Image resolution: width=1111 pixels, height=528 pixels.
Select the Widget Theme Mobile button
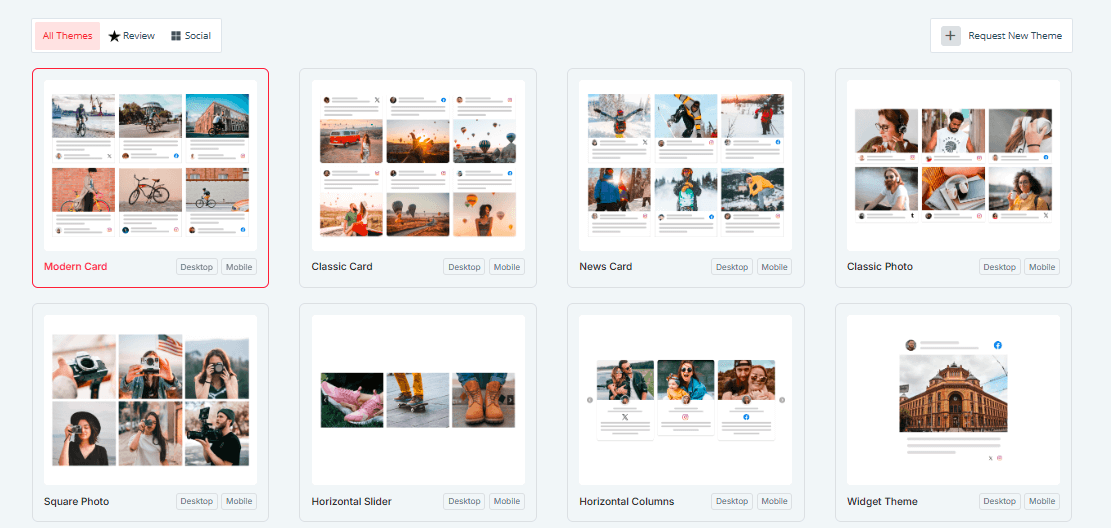[x=1042, y=501]
